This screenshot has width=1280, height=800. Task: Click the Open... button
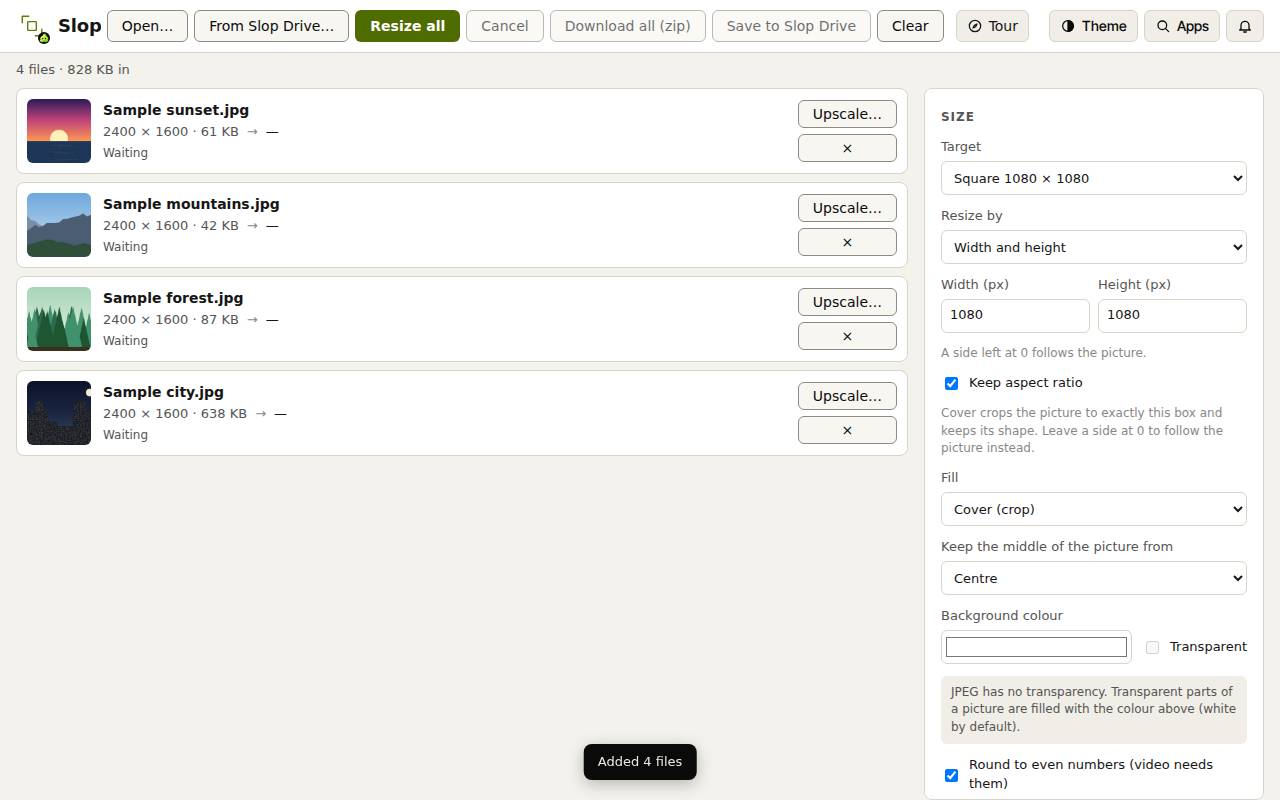(147, 26)
